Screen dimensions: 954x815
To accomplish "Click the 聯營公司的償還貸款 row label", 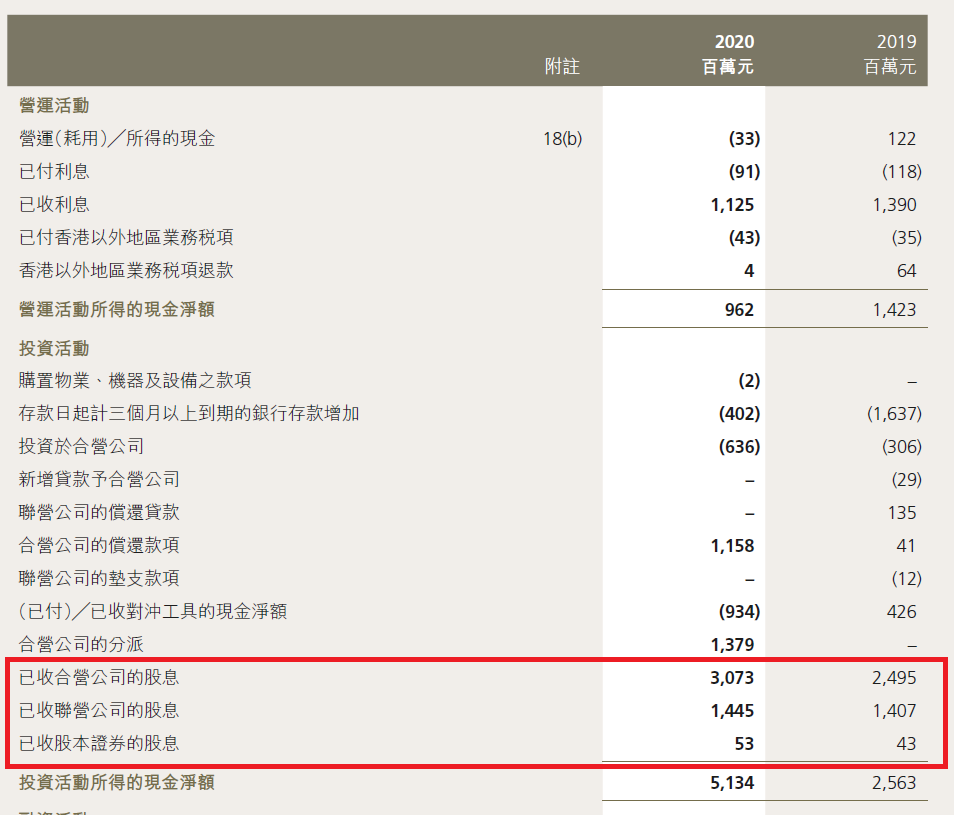I will point(99,512).
